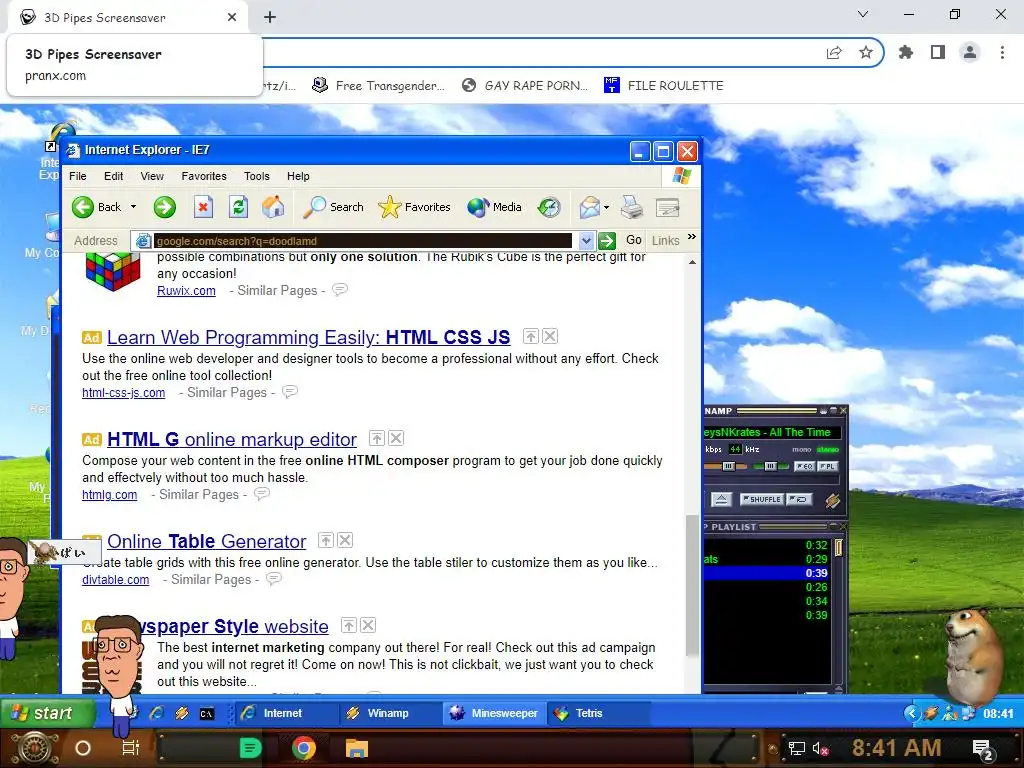Open Chrome tab search chevron

[x=863, y=14]
